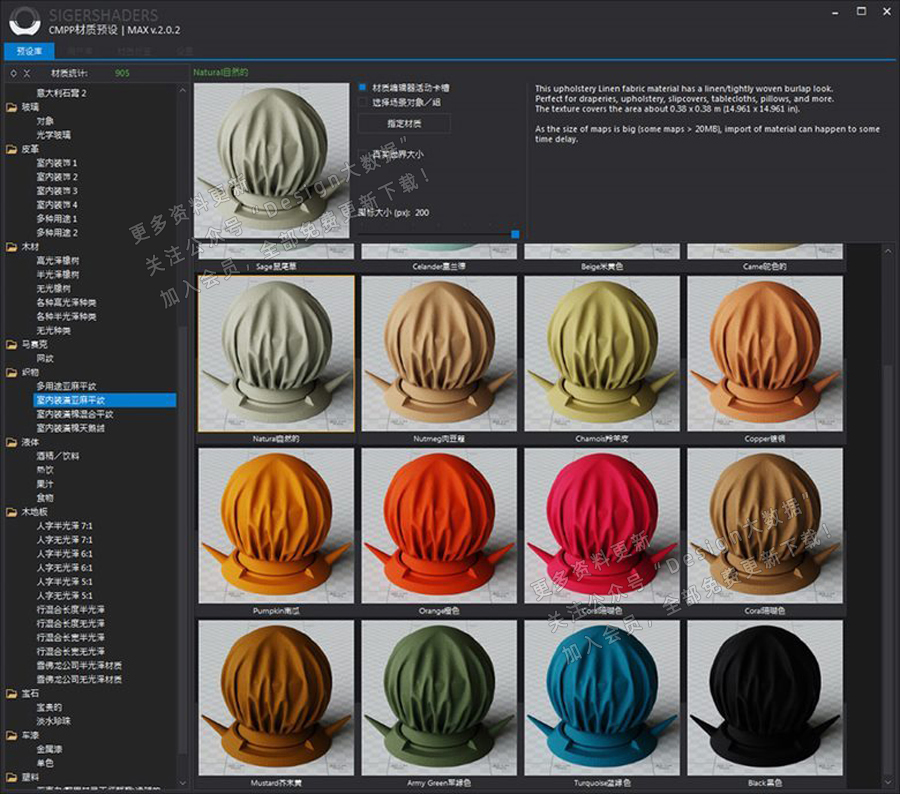
Task: Click the 宝石 folder icon
Action: (12, 693)
